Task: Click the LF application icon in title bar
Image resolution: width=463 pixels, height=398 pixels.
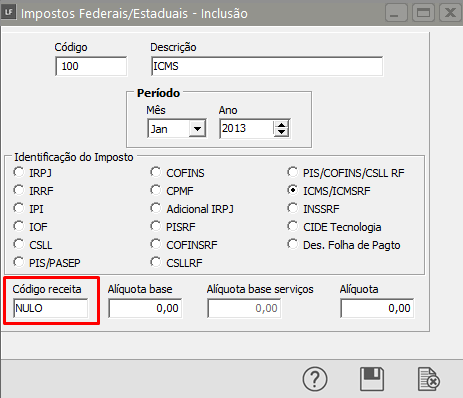Action: coord(9,13)
